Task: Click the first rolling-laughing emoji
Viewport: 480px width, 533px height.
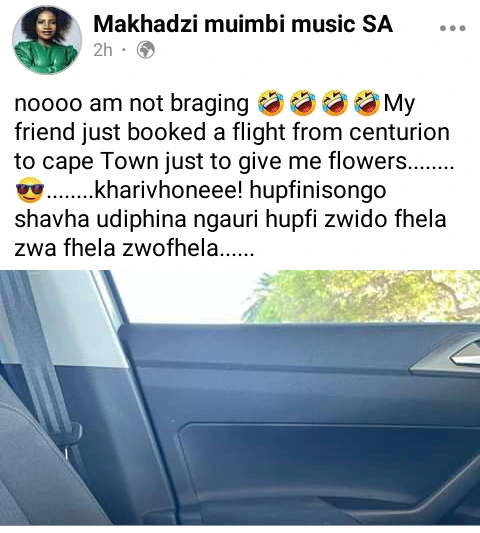Action: pyautogui.click(x=271, y=103)
